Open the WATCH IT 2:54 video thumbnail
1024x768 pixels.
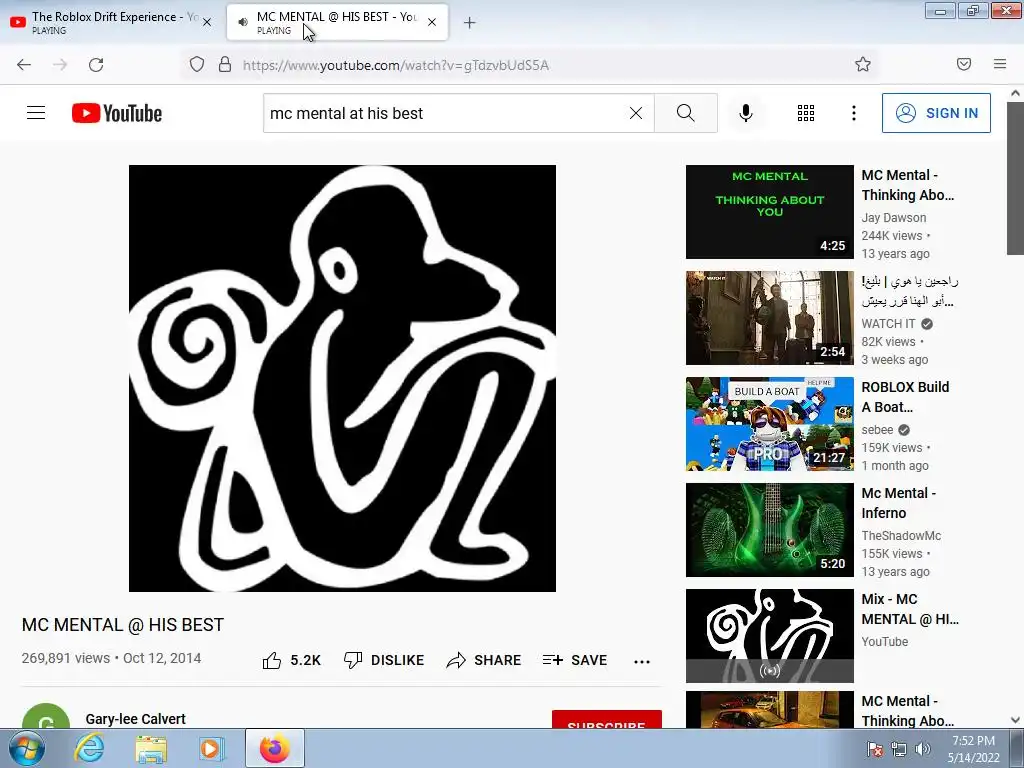point(769,318)
